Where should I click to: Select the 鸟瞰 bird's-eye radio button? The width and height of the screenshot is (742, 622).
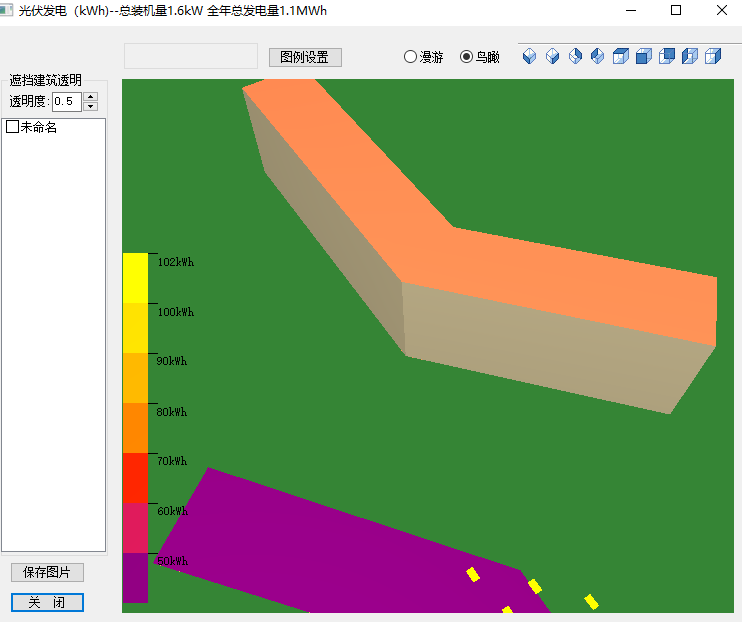point(466,57)
